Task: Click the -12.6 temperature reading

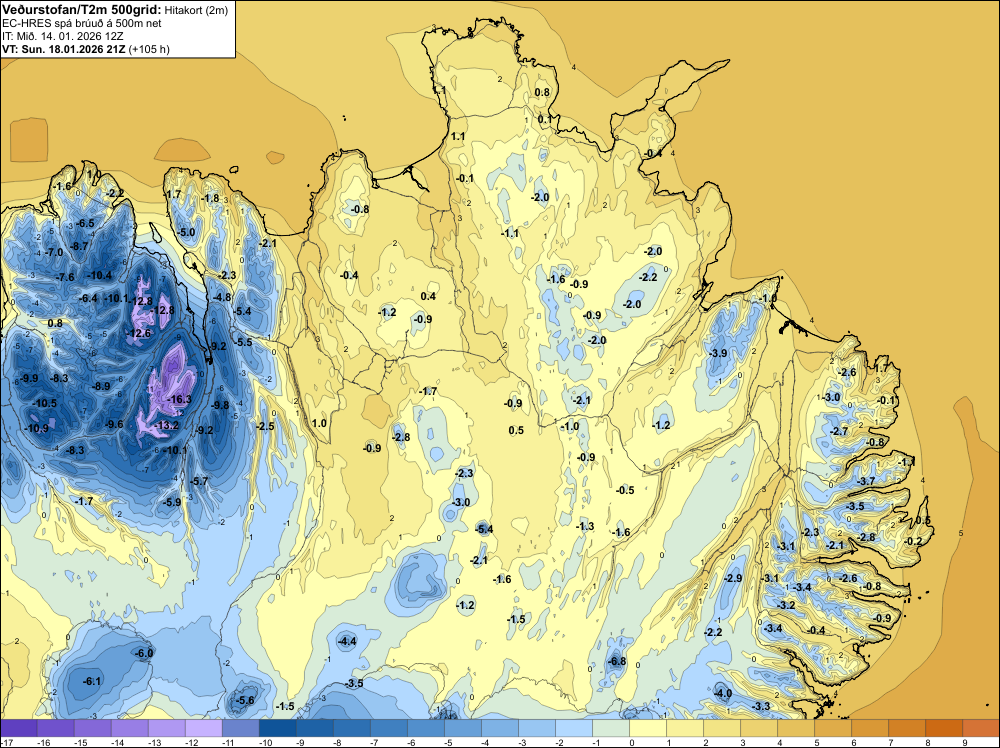Action: [x=138, y=333]
